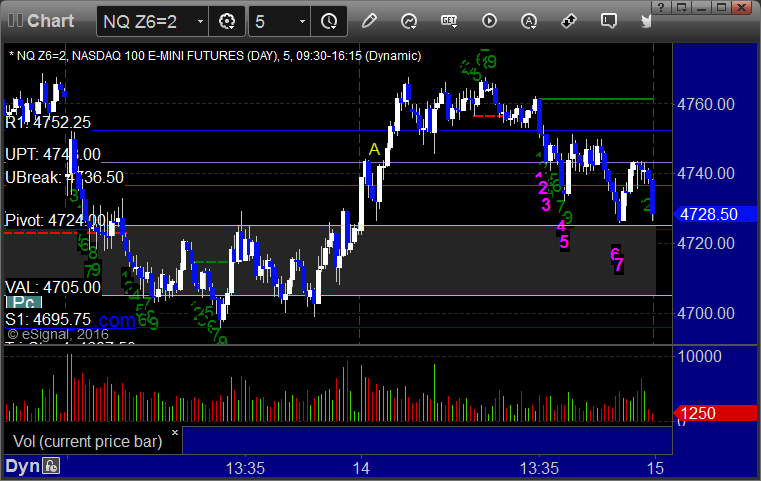Click the pop-out window icon
761x481 pixels.
pos(681,7)
